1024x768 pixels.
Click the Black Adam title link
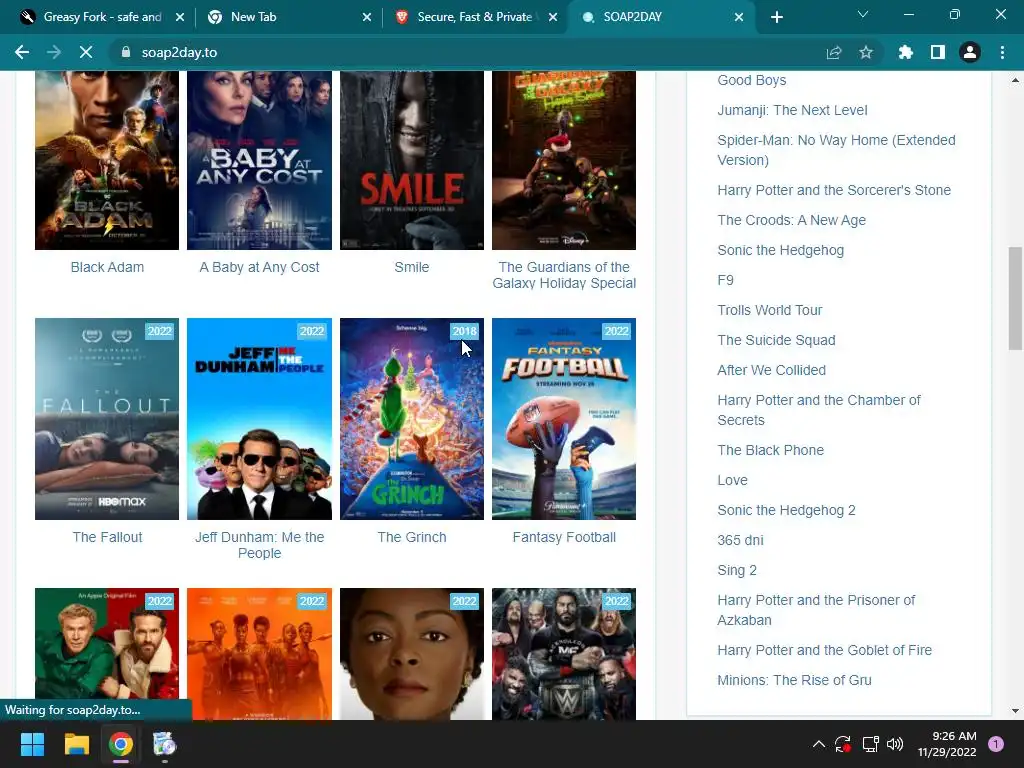click(x=107, y=267)
